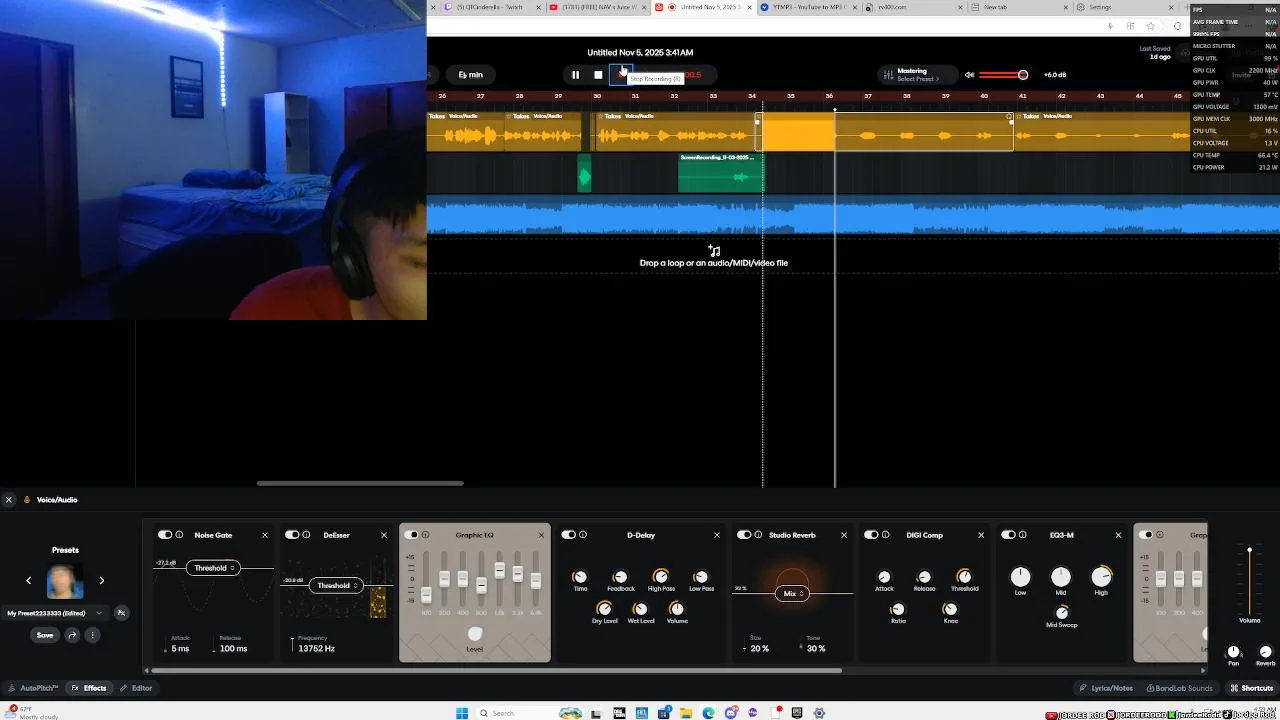The image size is (1280, 720).
Task: Select previous preset with left arrow
Action: point(28,580)
